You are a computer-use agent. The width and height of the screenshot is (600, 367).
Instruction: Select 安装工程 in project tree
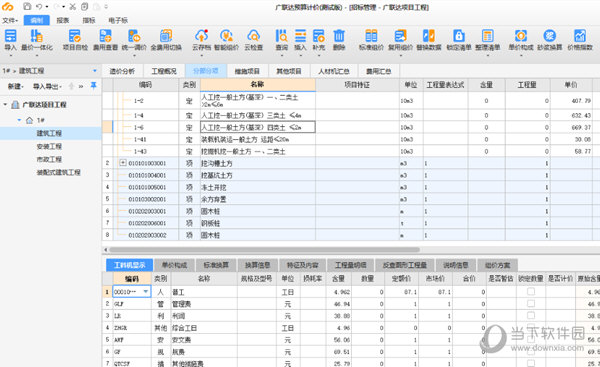pyautogui.click(x=49, y=146)
